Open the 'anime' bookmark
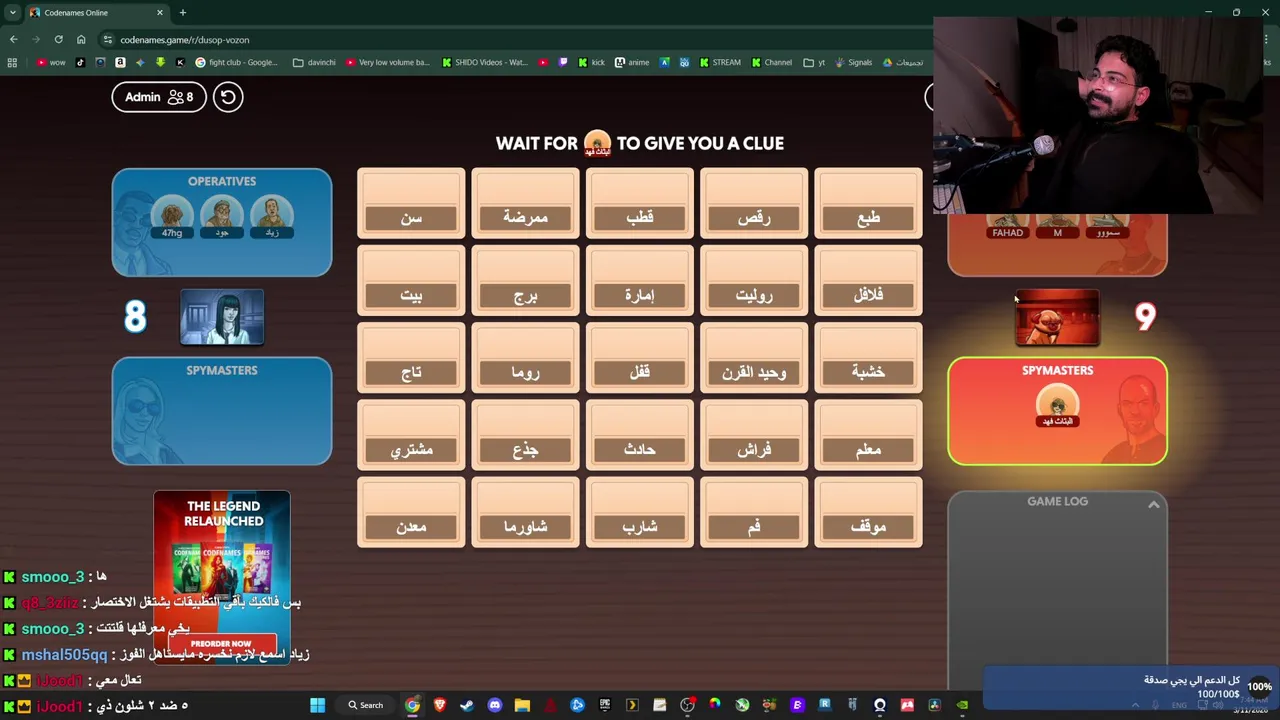The image size is (1280, 720). tap(632, 62)
